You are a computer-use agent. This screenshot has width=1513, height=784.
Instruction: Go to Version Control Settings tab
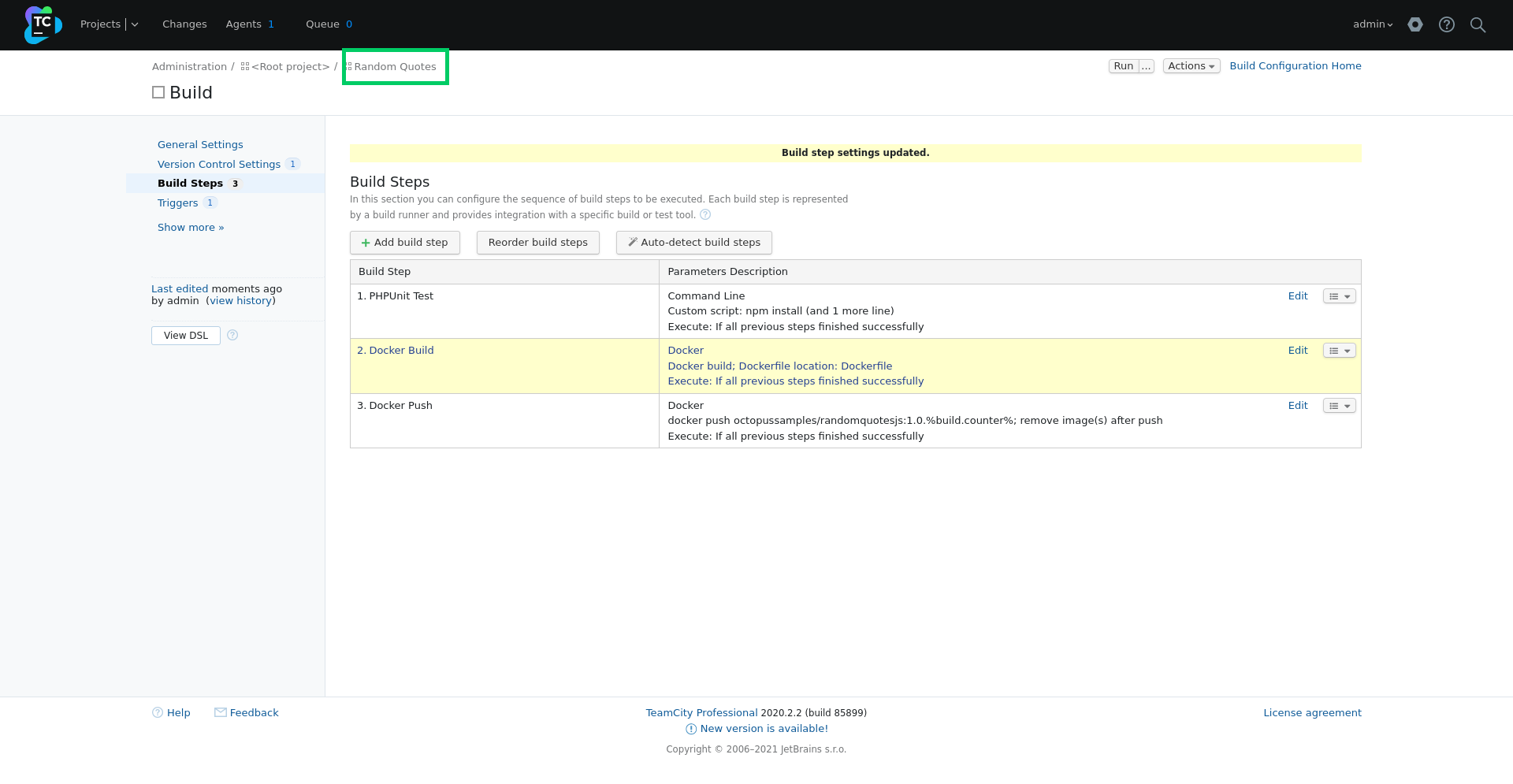point(219,164)
